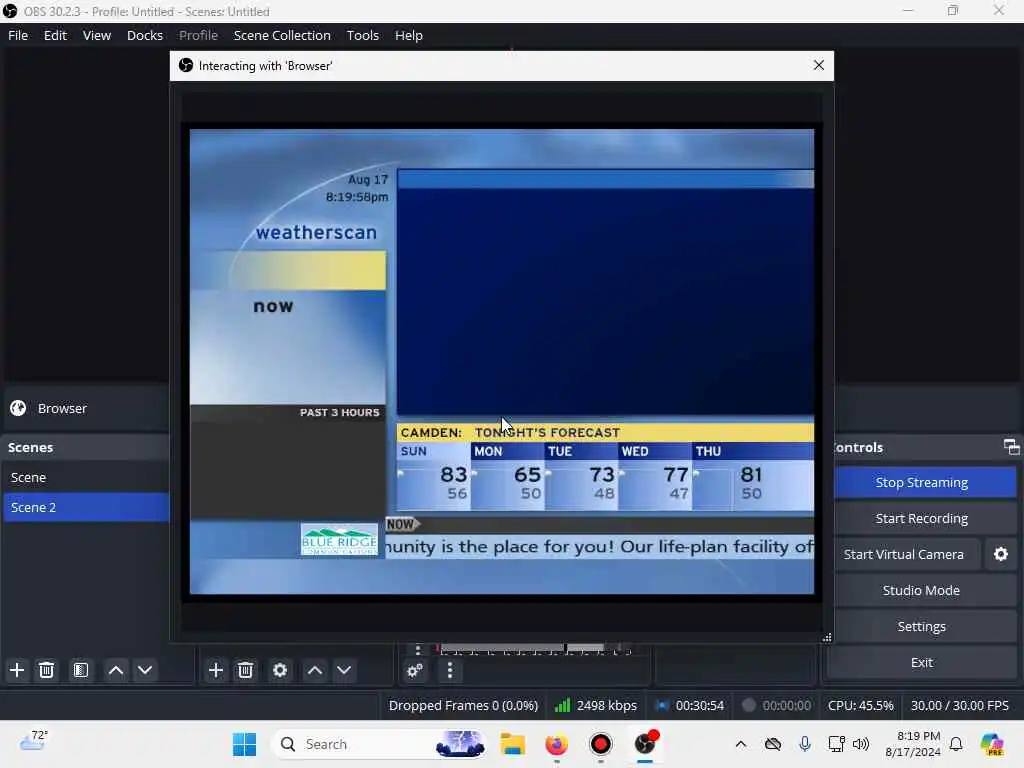Open Firefox from taskbar
The width and height of the screenshot is (1024, 768).
[556, 744]
